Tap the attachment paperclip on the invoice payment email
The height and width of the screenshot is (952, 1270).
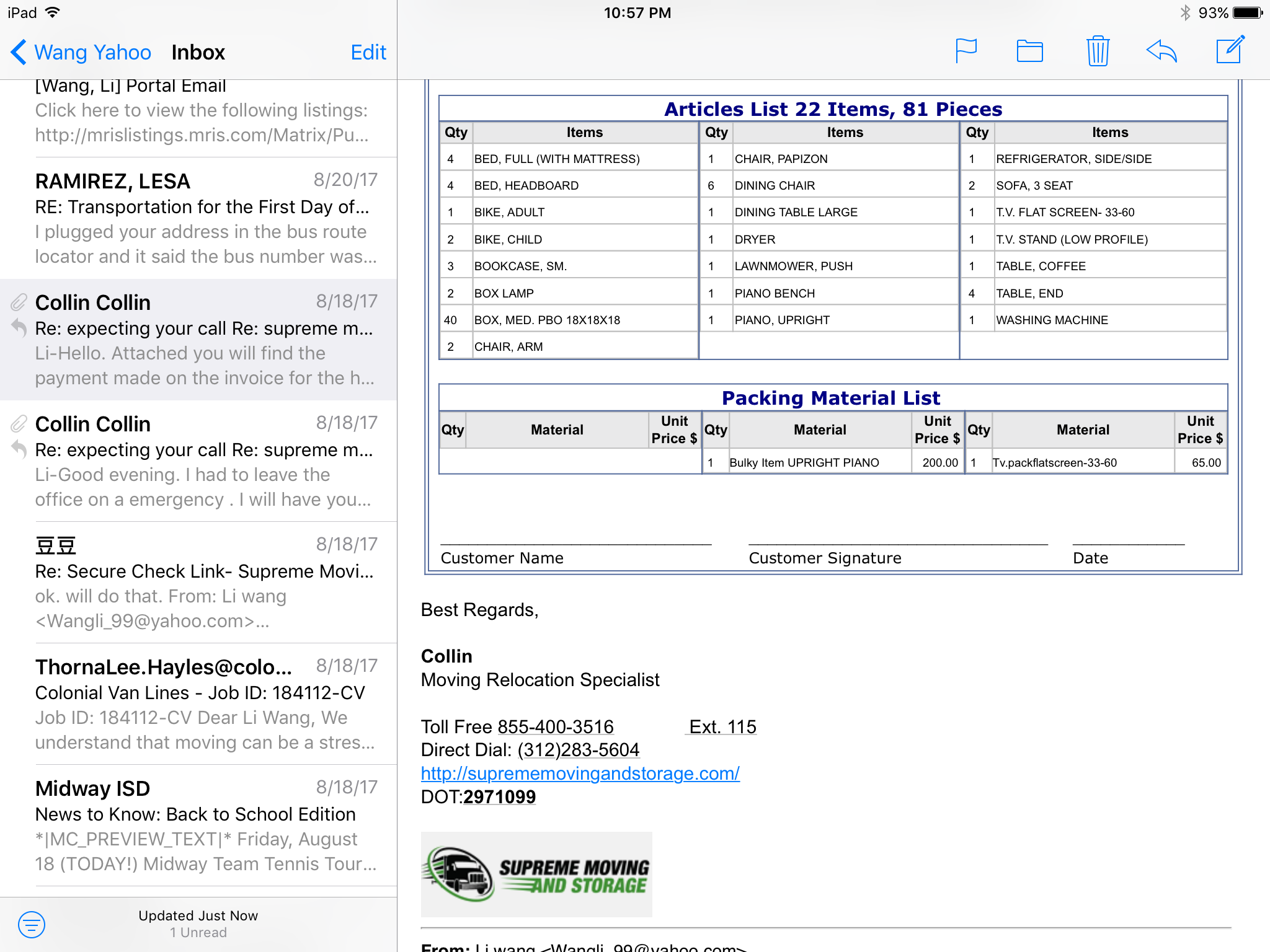coord(19,302)
